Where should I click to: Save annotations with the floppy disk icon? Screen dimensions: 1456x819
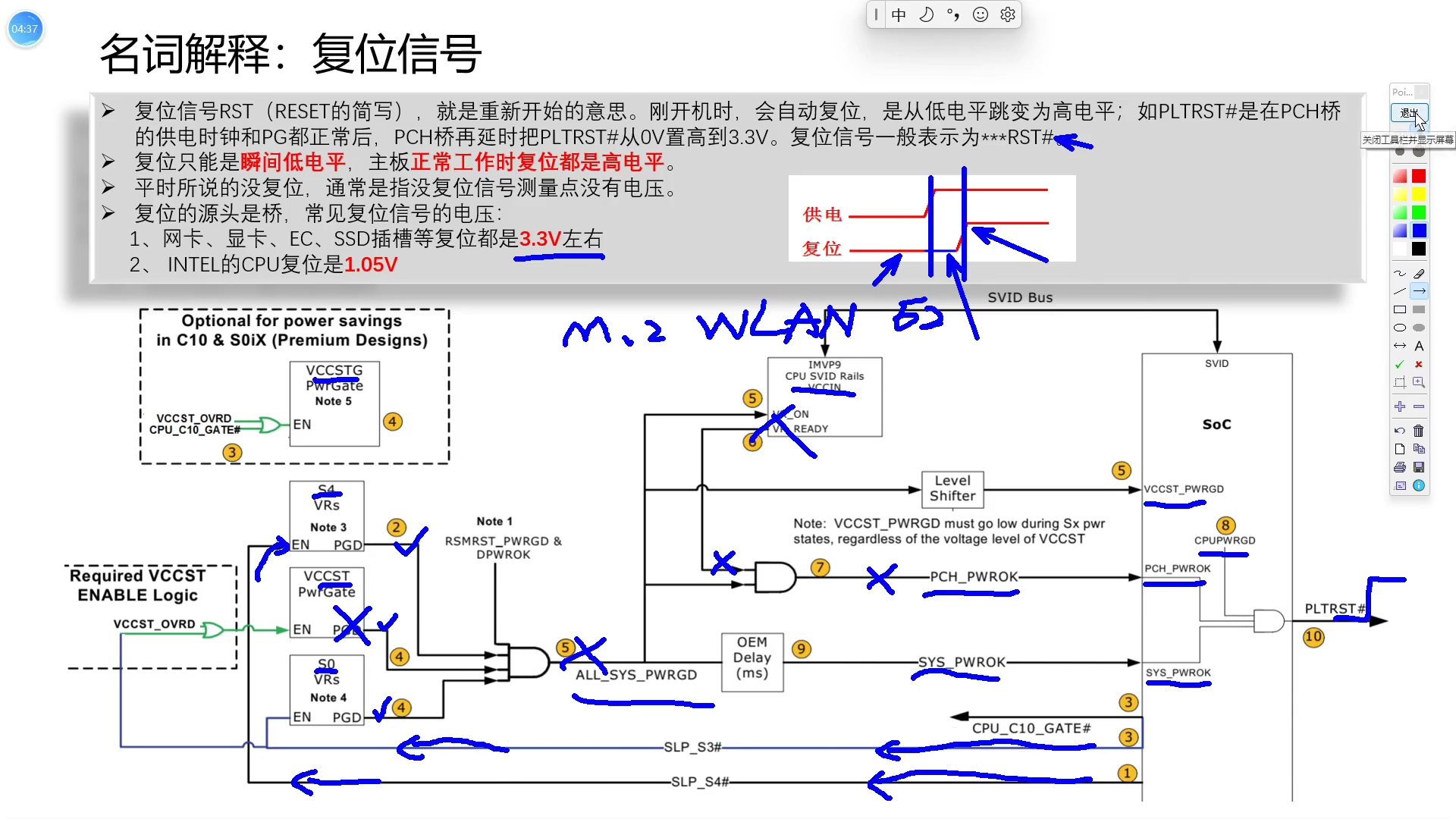[x=1419, y=467]
